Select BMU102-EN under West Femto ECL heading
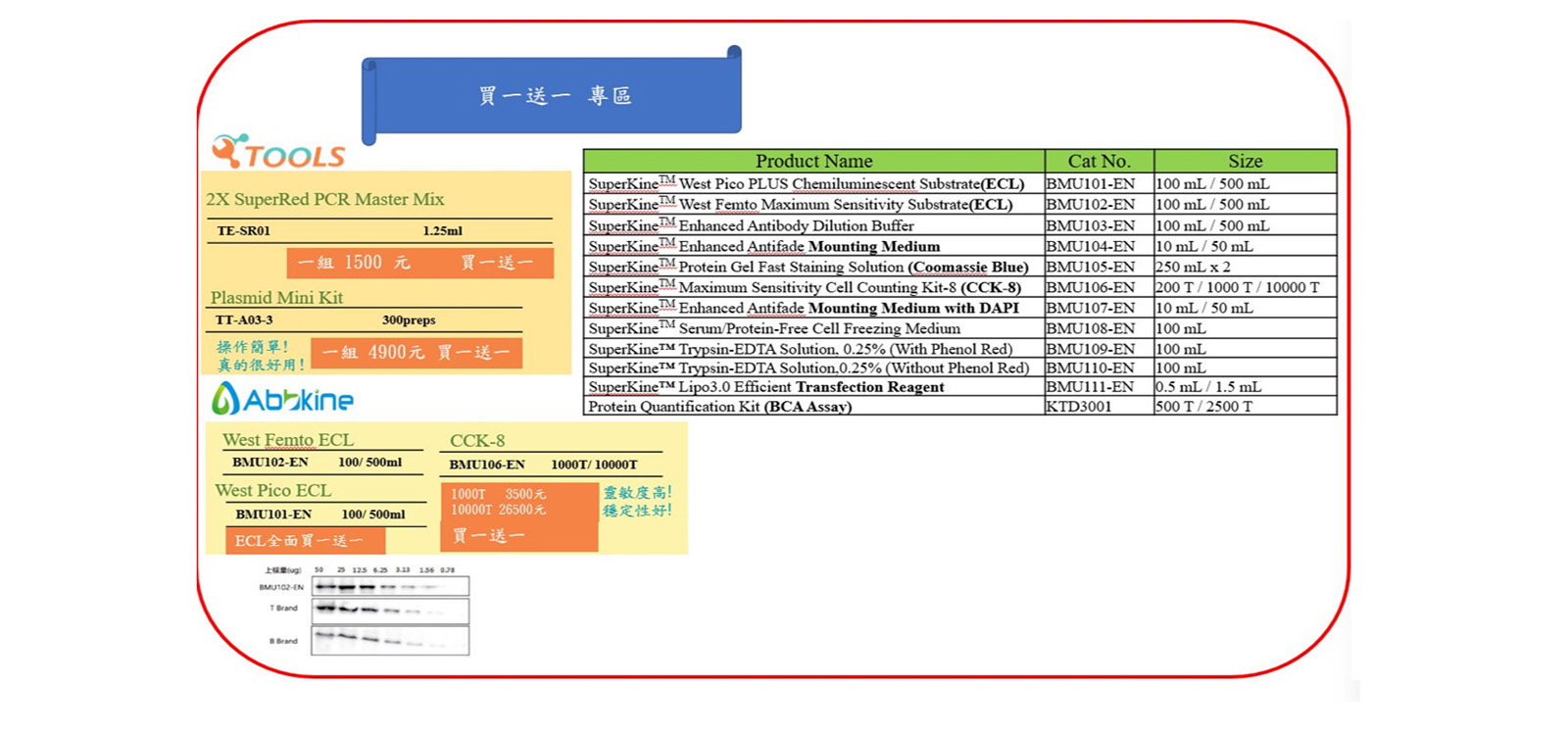Viewport: 1568px width, 735px height. (270, 463)
